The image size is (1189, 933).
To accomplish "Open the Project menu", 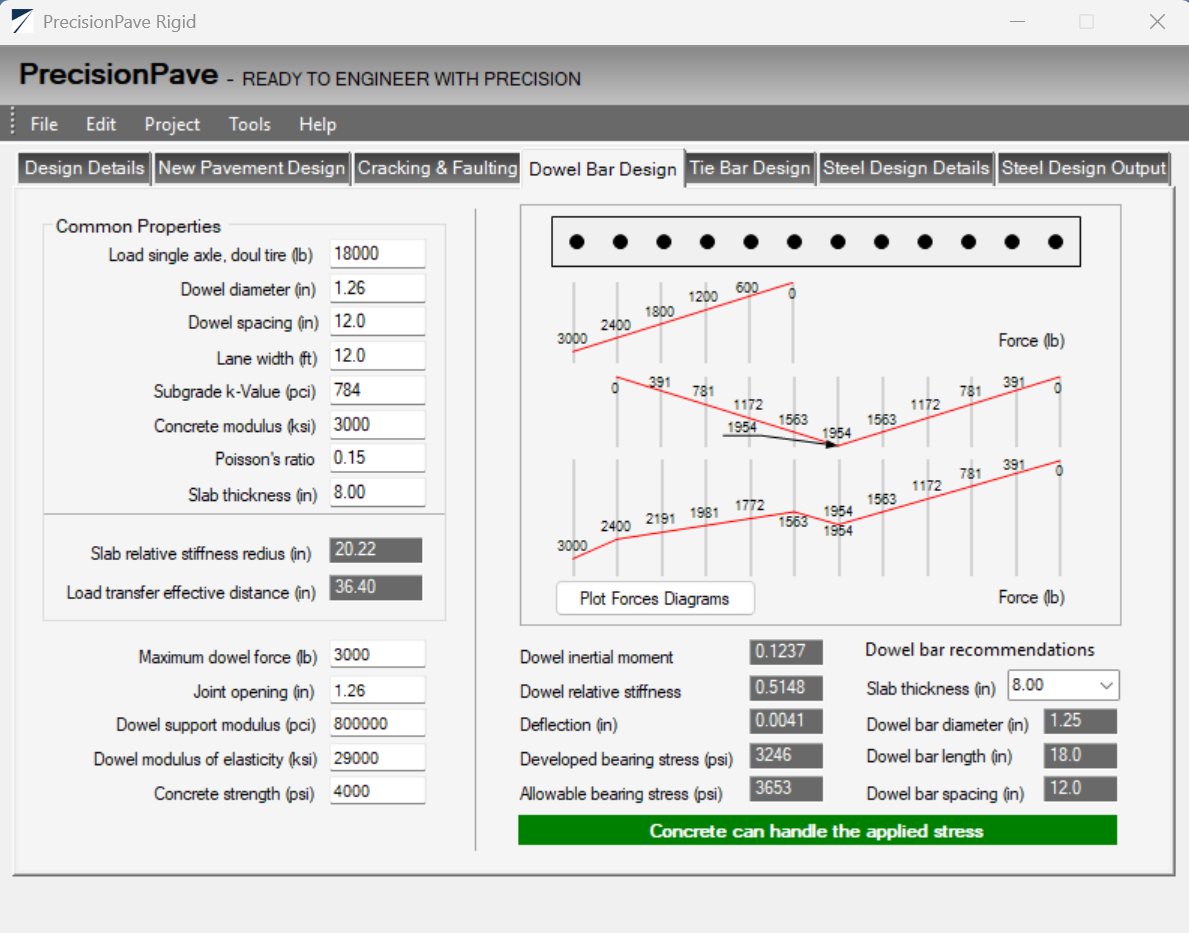I will [x=172, y=124].
